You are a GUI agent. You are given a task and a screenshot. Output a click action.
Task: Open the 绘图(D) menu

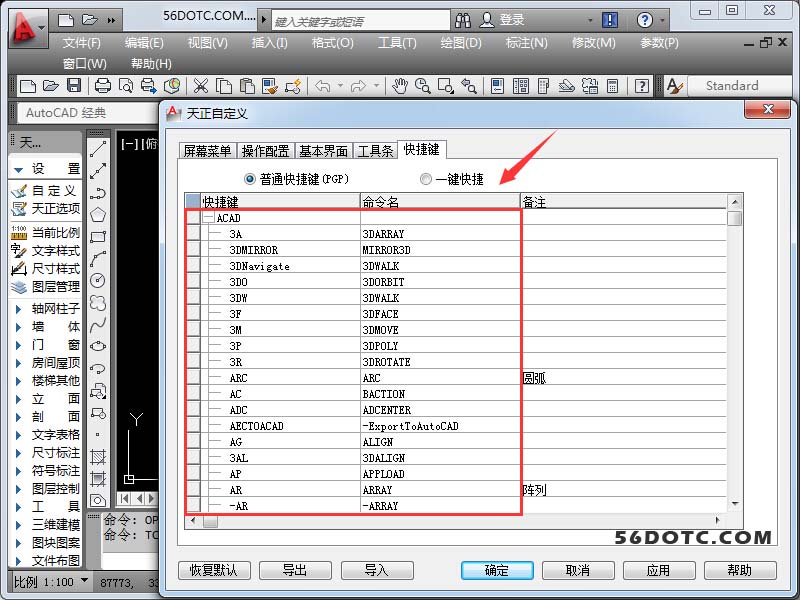pyautogui.click(x=460, y=43)
